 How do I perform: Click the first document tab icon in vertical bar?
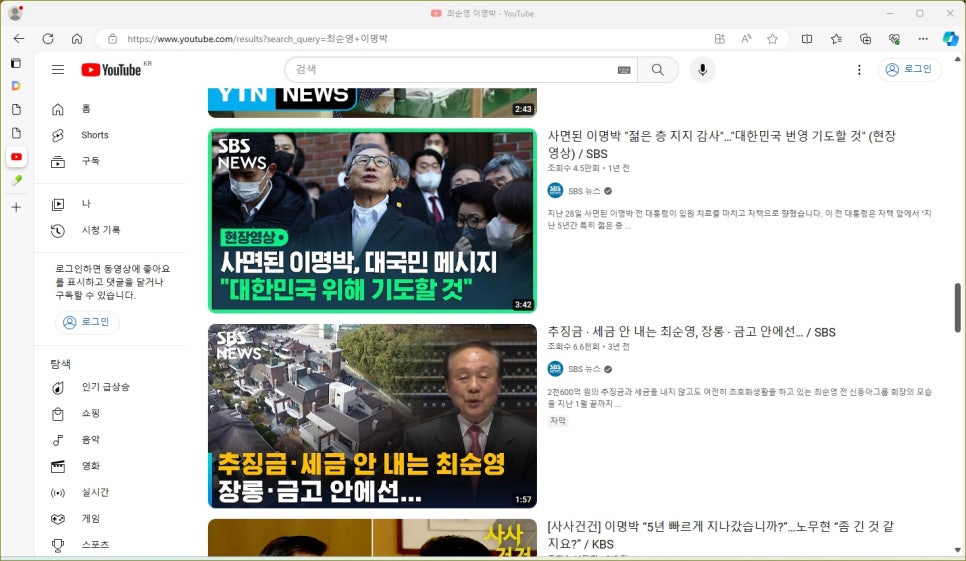pos(17,110)
